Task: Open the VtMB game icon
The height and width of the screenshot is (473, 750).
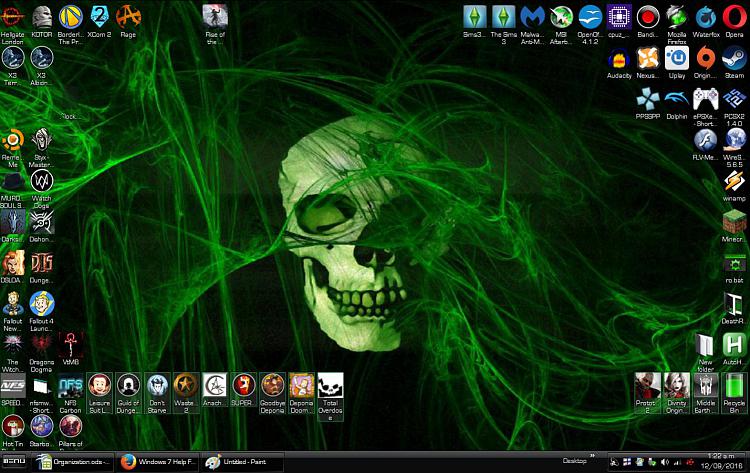Action: pyautogui.click(x=71, y=349)
